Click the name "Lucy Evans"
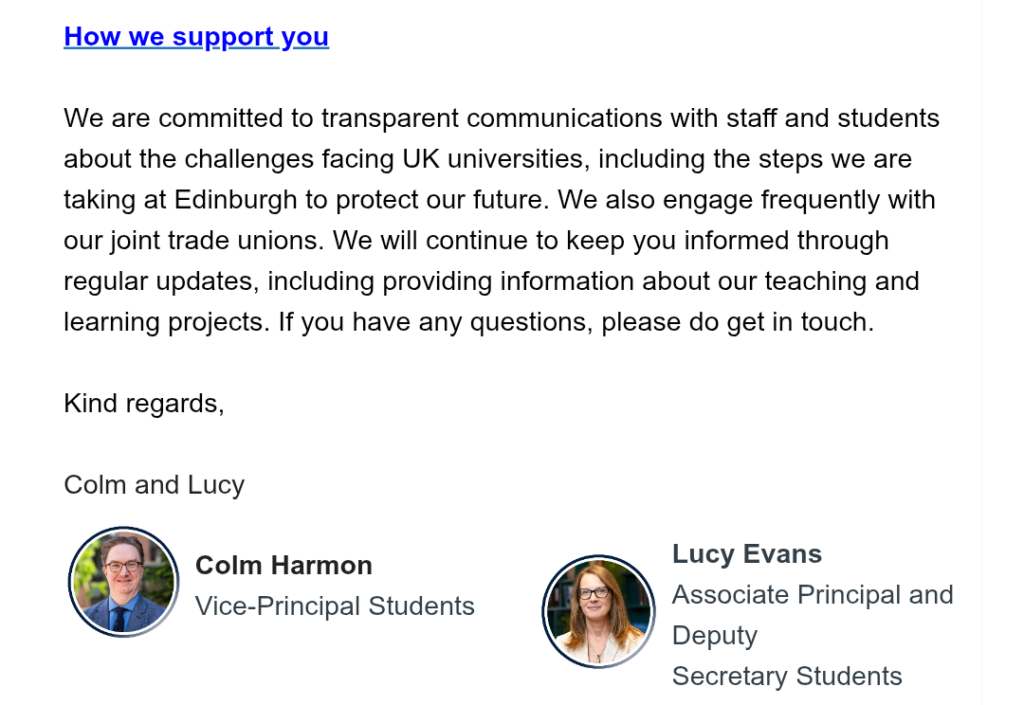The height and width of the screenshot is (705, 1024). pyautogui.click(x=746, y=554)
